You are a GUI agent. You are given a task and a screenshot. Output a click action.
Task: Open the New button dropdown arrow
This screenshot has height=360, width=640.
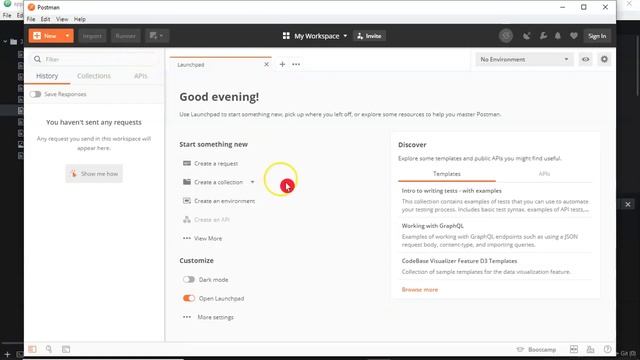tap(68, 36)
